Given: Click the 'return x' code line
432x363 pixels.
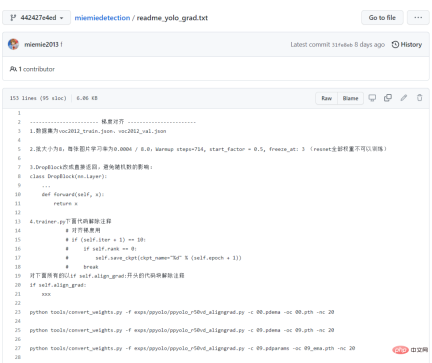Looking at the screenshot, I should point(65,203).
